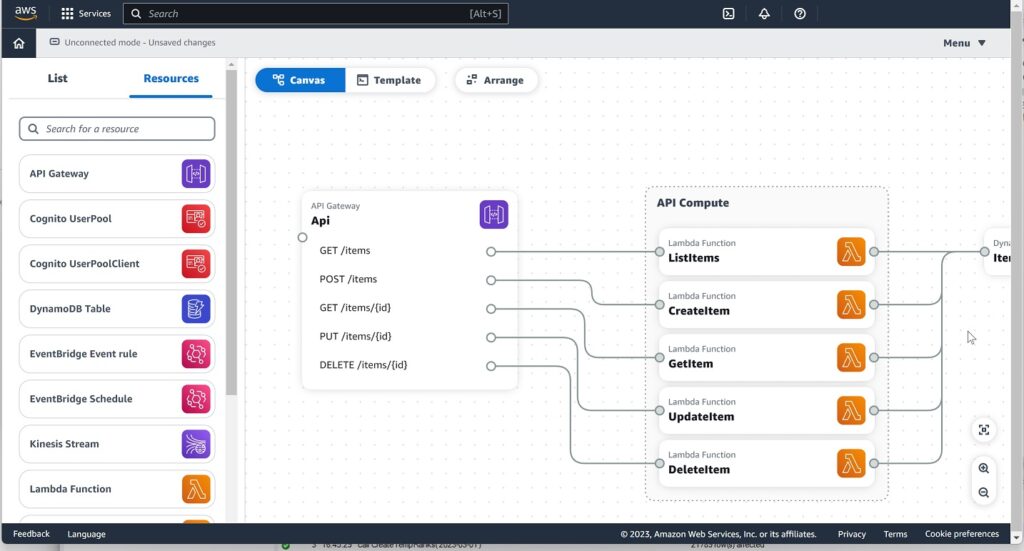This screenshot has height=551, width=1024.
Task: Select the DeleteItem function name
Action: click(699, 469)
